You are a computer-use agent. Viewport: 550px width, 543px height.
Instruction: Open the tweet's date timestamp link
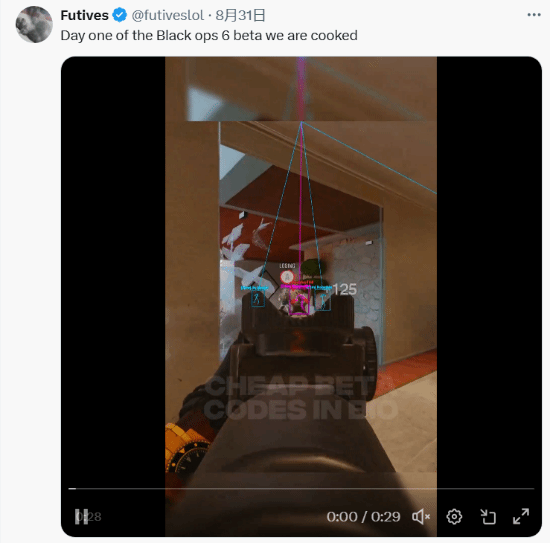point(240,15)
